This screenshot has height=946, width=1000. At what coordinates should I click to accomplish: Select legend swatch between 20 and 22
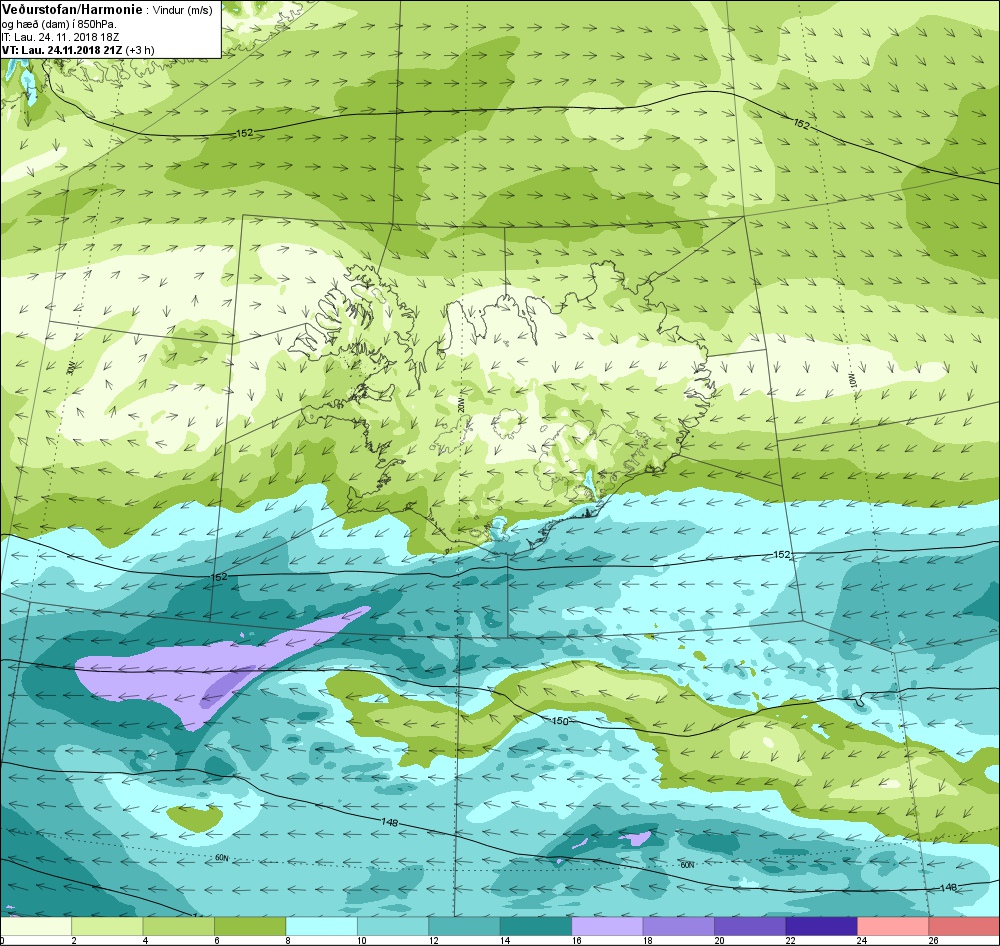pos(750,926)
